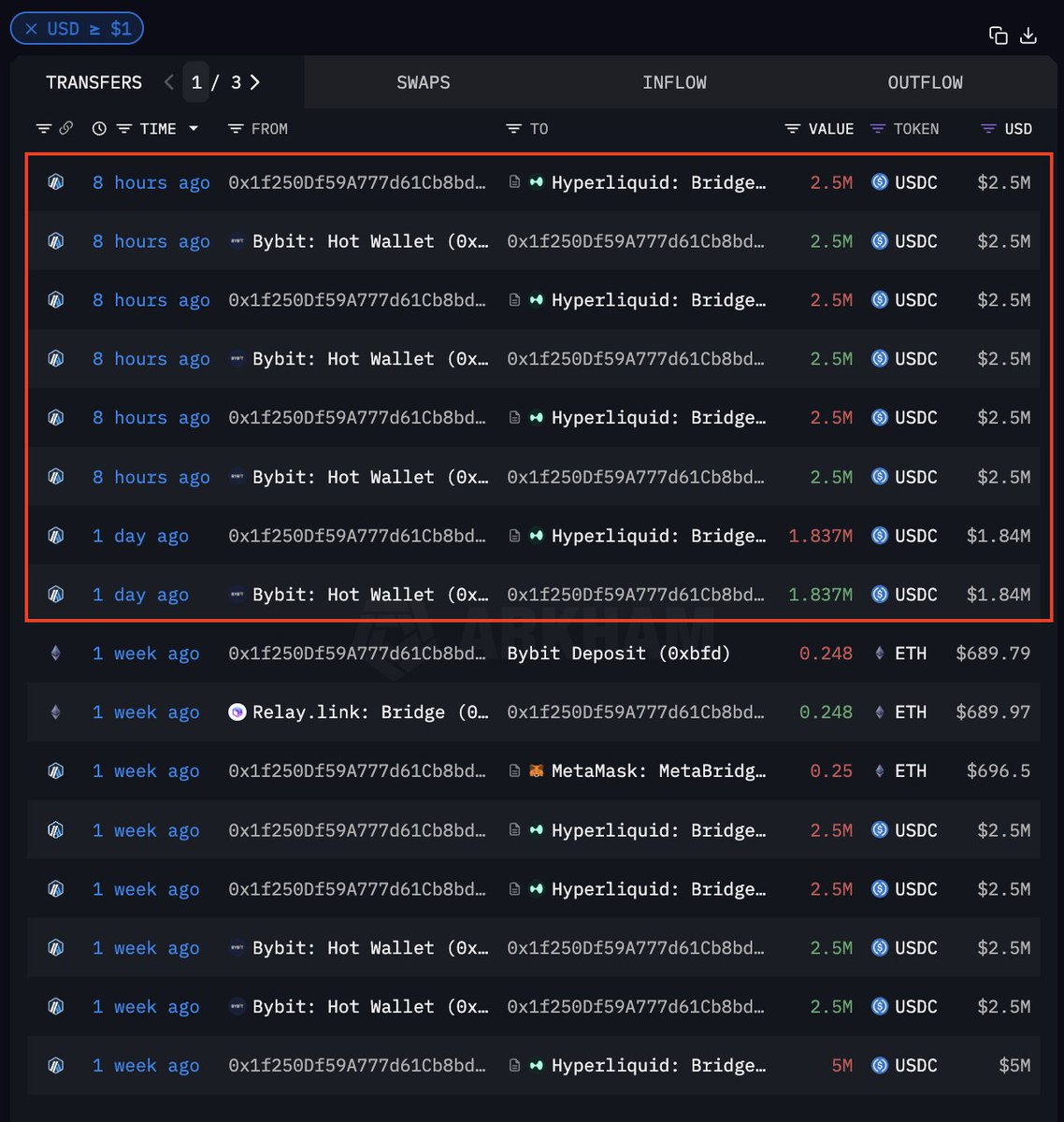1064x1122 pixels.
Task: Open the USD column filter
Action: 988,128
